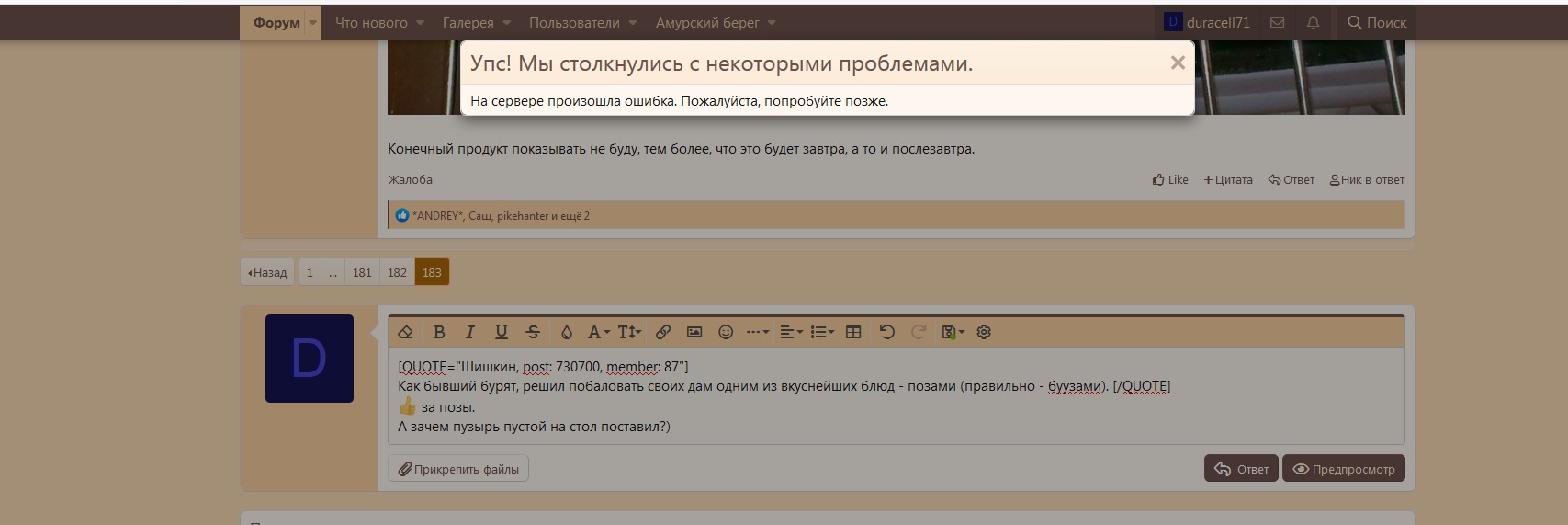Image resolution: width=1568 pixels, height=525 pixels.
Task: Toggle strikethrough formatting in the editor
Action: [x=533, y=332]
